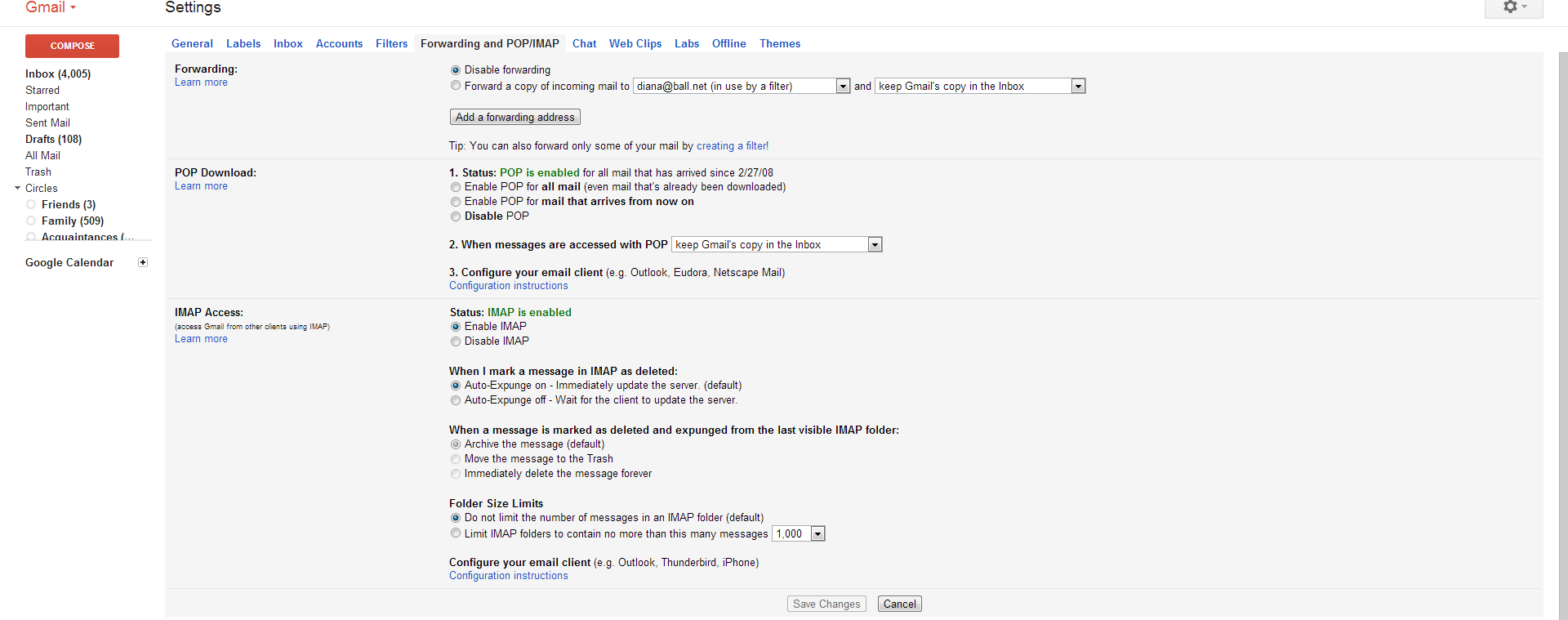Choose Auto-Expunge off option
This screenshot has width=1568, height=620.
point(456,400)
